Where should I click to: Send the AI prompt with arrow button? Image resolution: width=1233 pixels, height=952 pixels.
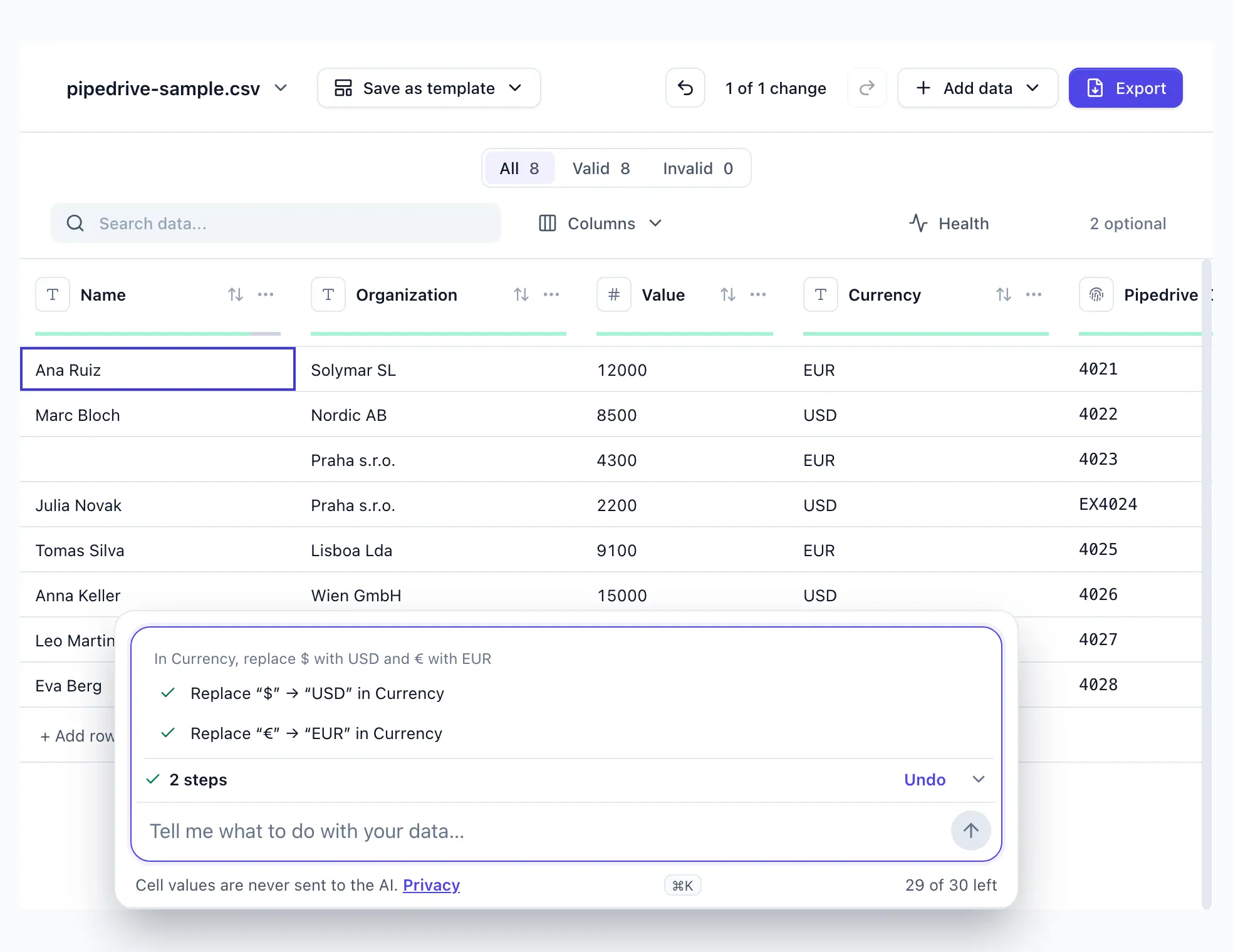coord(971,830)
